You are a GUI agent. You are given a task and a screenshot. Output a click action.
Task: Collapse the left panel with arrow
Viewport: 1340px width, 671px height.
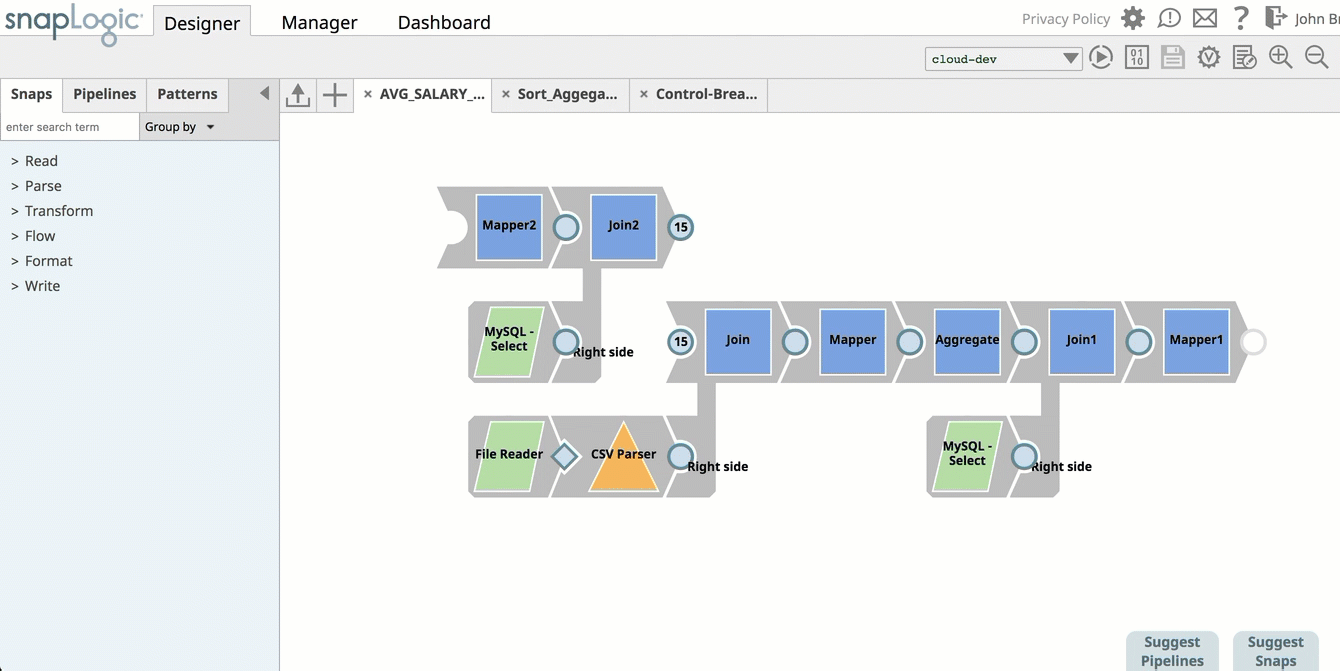coord(264,93)
